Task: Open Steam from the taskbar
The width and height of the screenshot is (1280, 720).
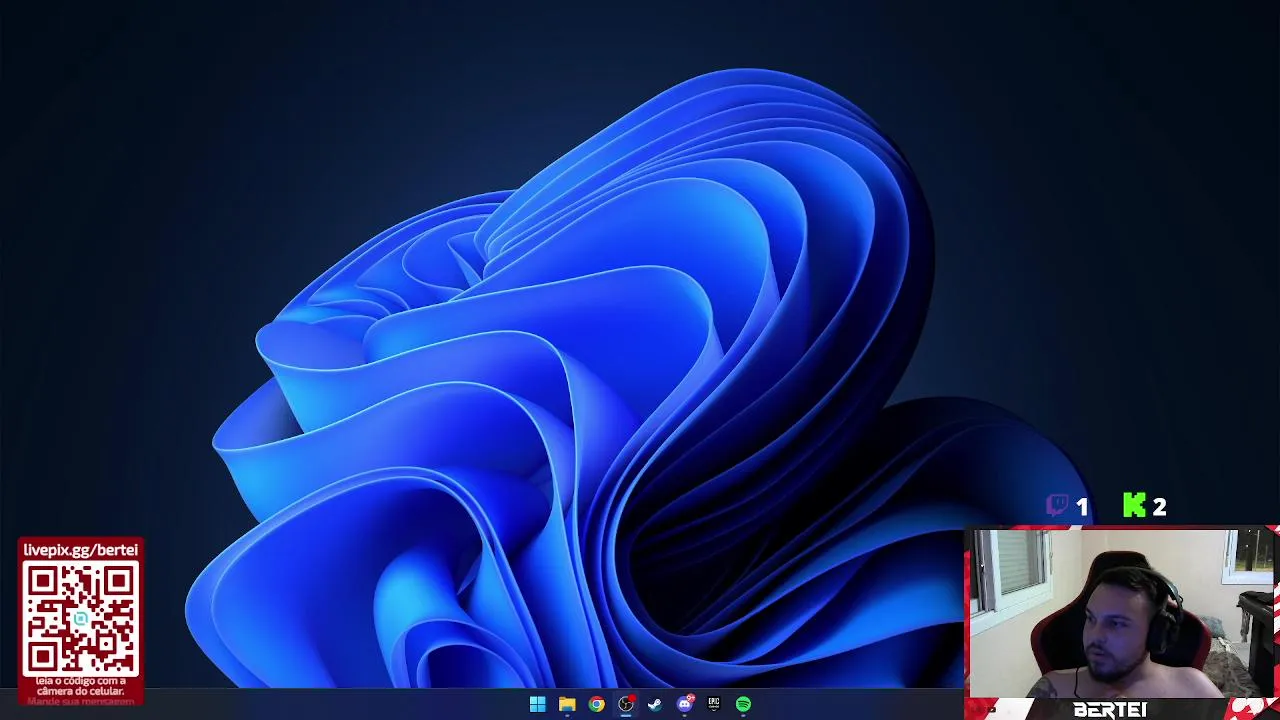Action: pos(655,704)
